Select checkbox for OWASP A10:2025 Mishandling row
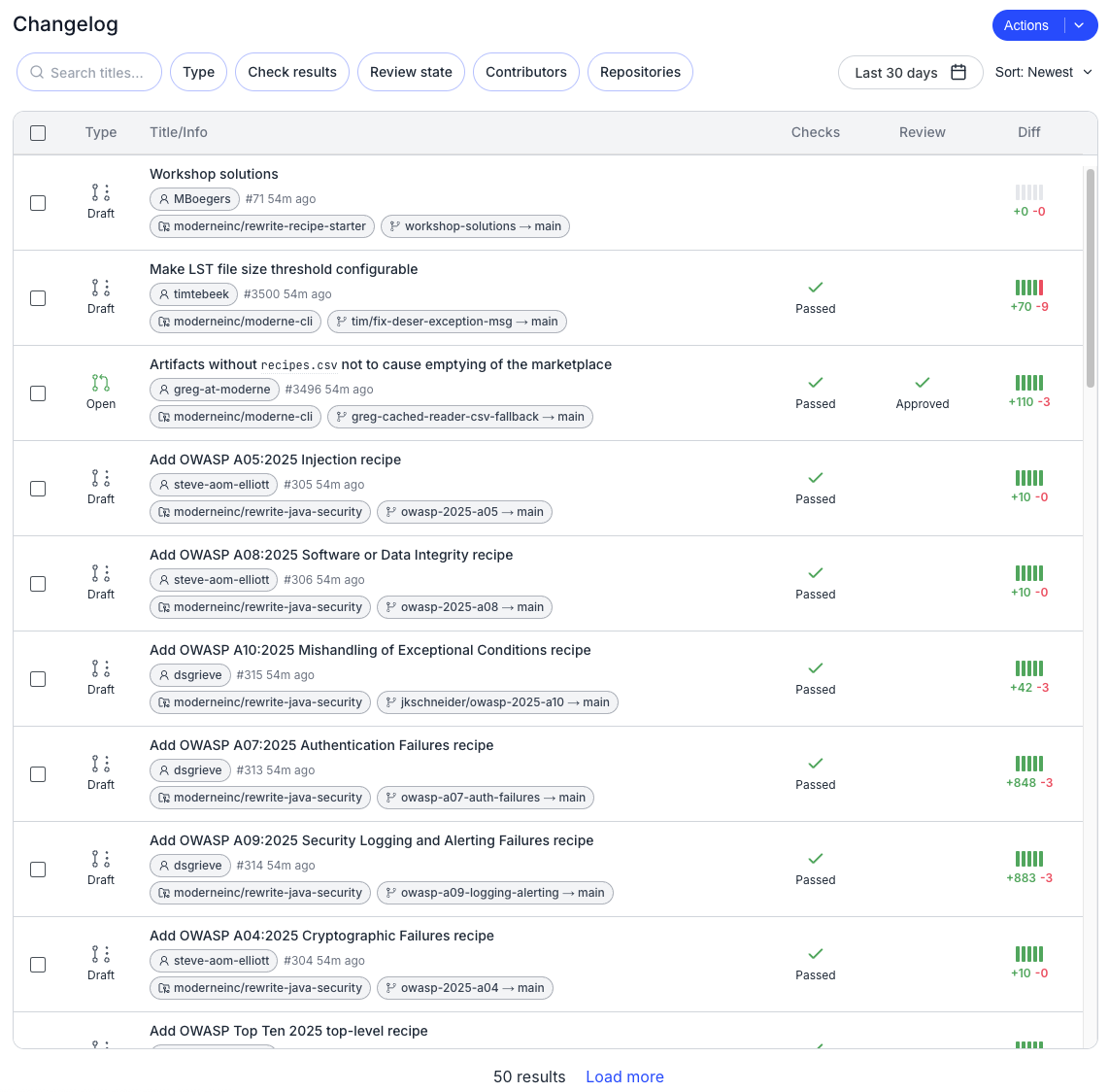Image resolution: width=1109 pixels, height=1092 pixels. [38, 679]
